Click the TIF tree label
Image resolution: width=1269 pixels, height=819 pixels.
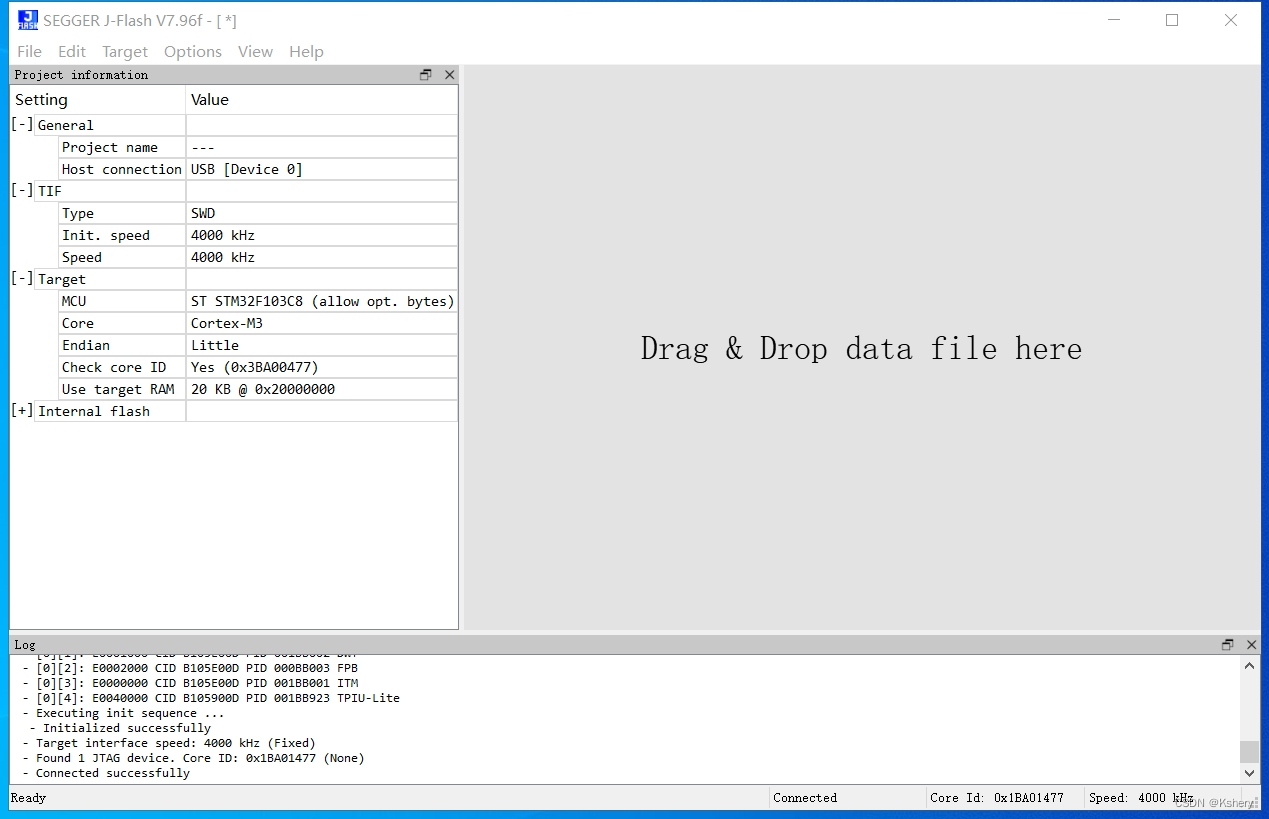coord(50,191)
